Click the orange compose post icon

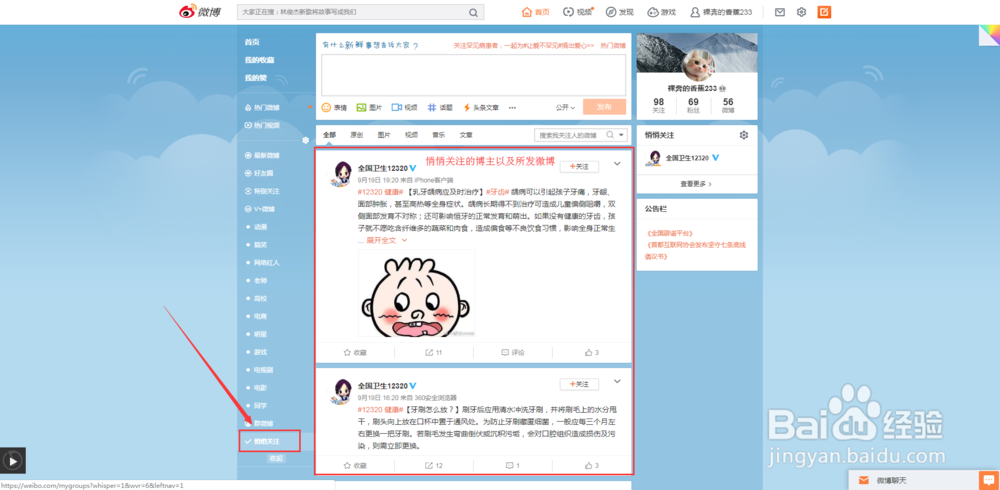[x=824, y=12]
